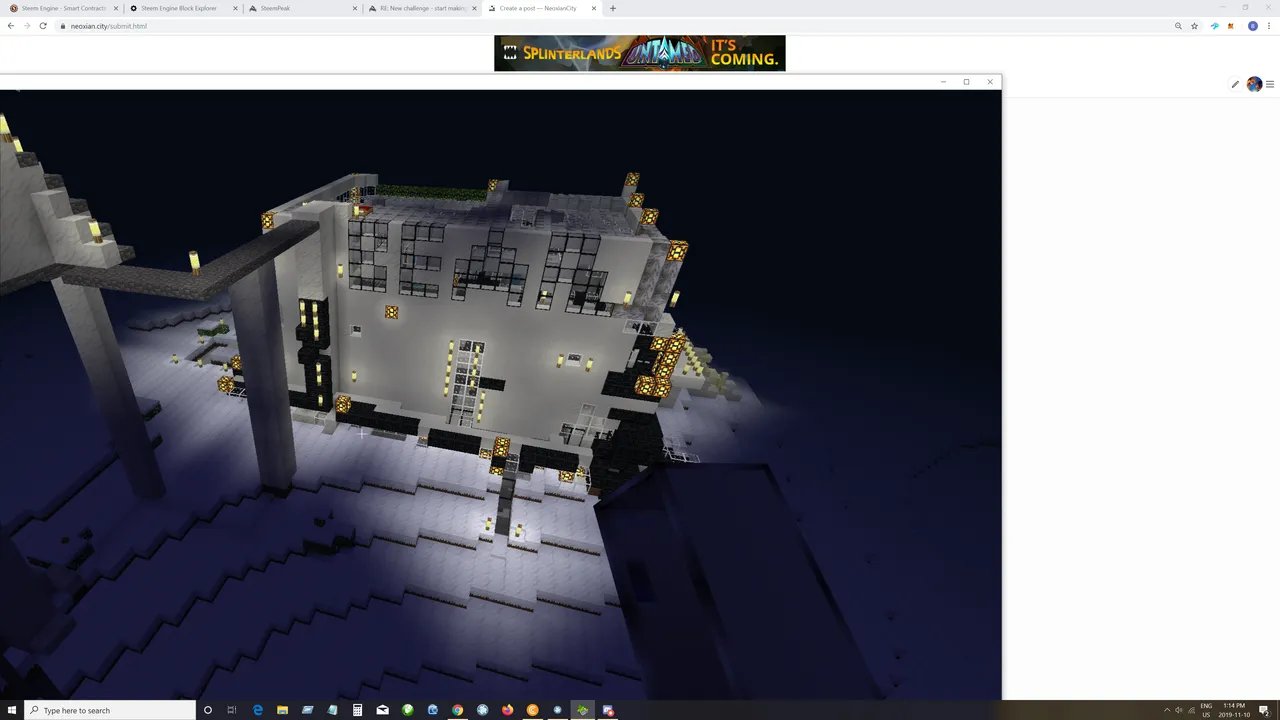Viewport: 1280px width, 720px height.
Task: Open Task View on the taskbar
Action: (x=232, y=710)
